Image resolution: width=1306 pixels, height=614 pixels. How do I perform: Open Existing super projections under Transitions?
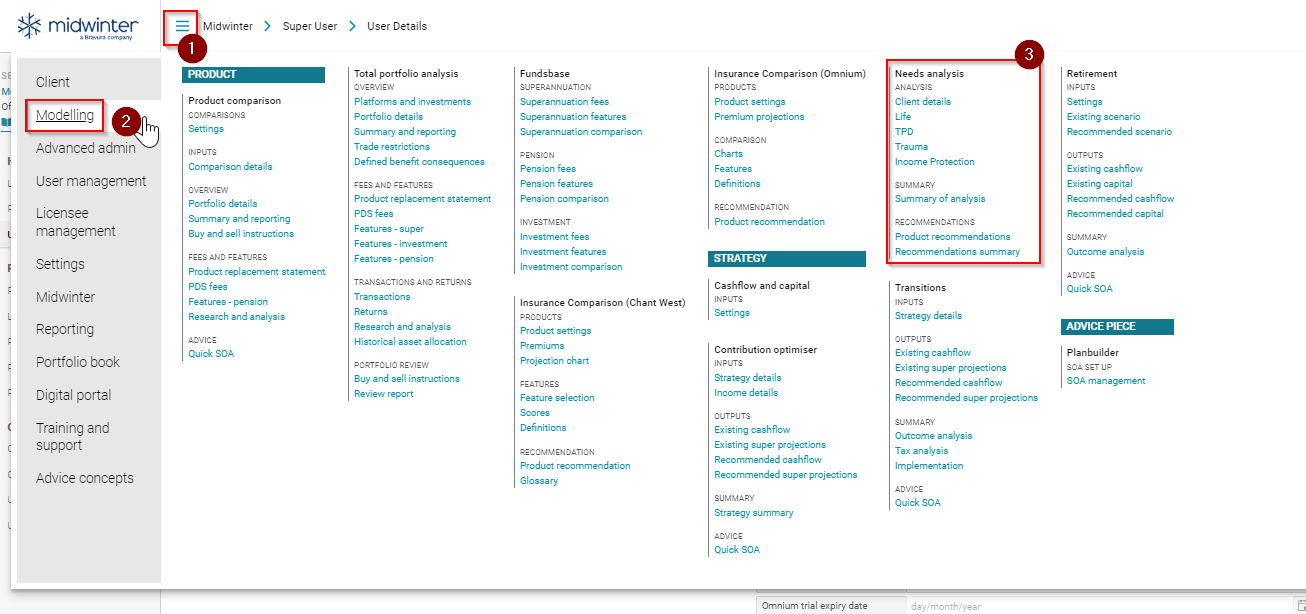[x=951, y=368]
